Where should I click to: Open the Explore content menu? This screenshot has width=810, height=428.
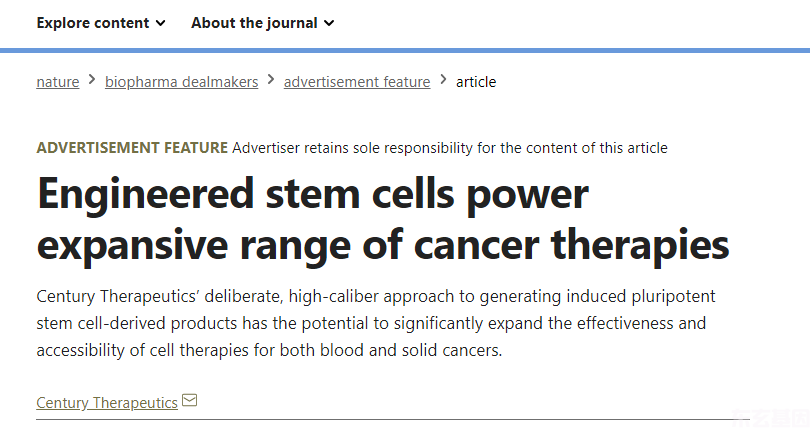[101, 23]
